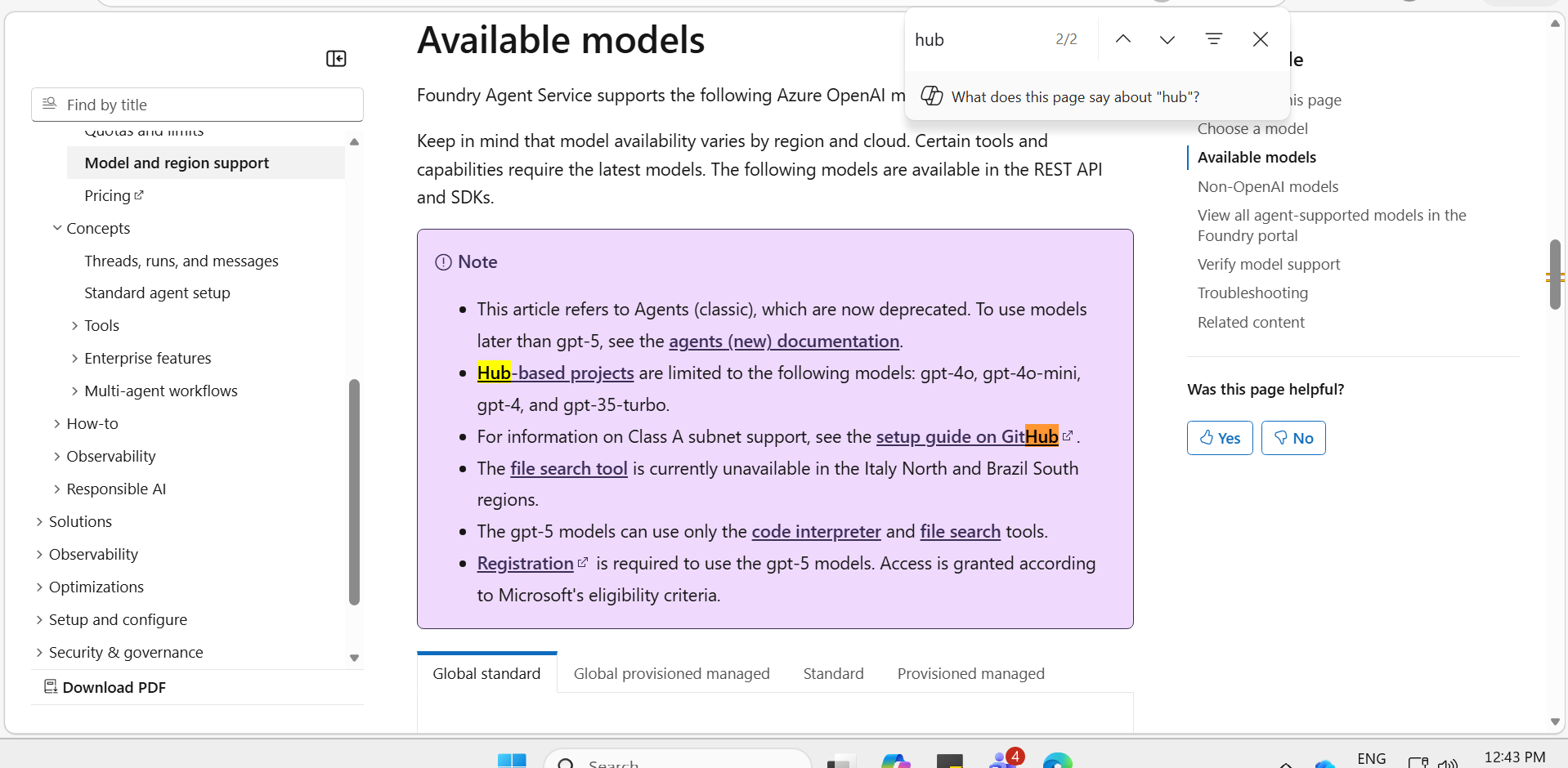Switch to Global provisioned managed tab

(671, 673)
